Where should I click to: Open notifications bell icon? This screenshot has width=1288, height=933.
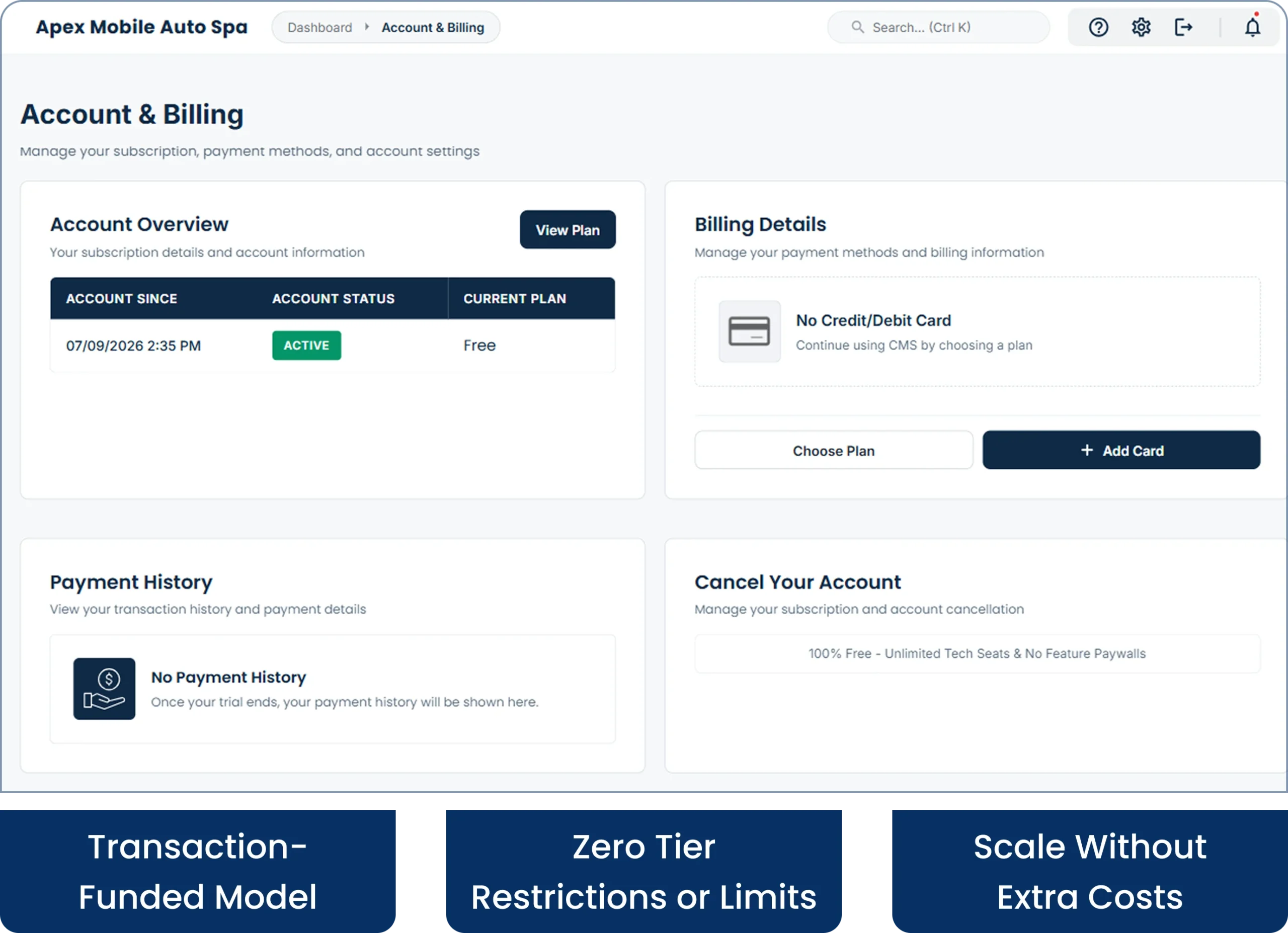[x=1252, y=26]
